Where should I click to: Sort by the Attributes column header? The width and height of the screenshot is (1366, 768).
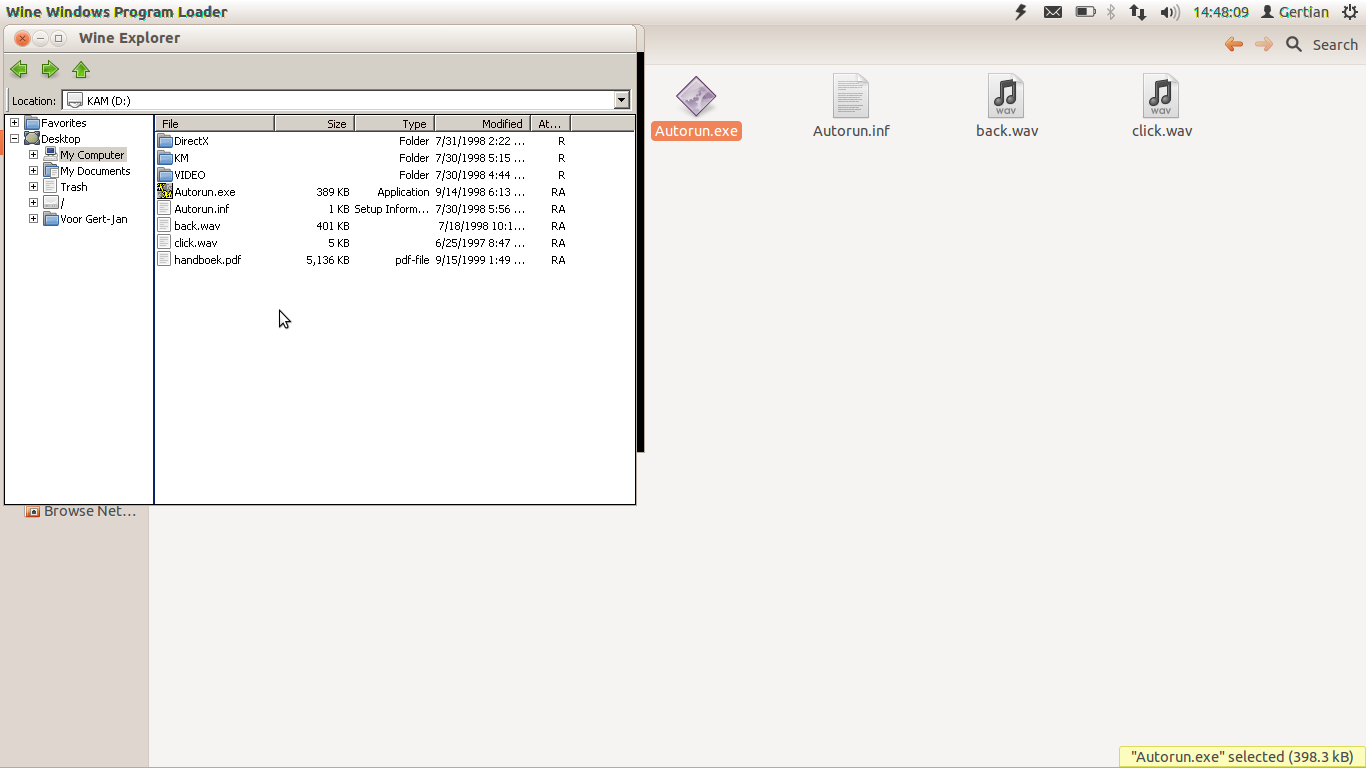pyautogui.click(x=550, y=123)
